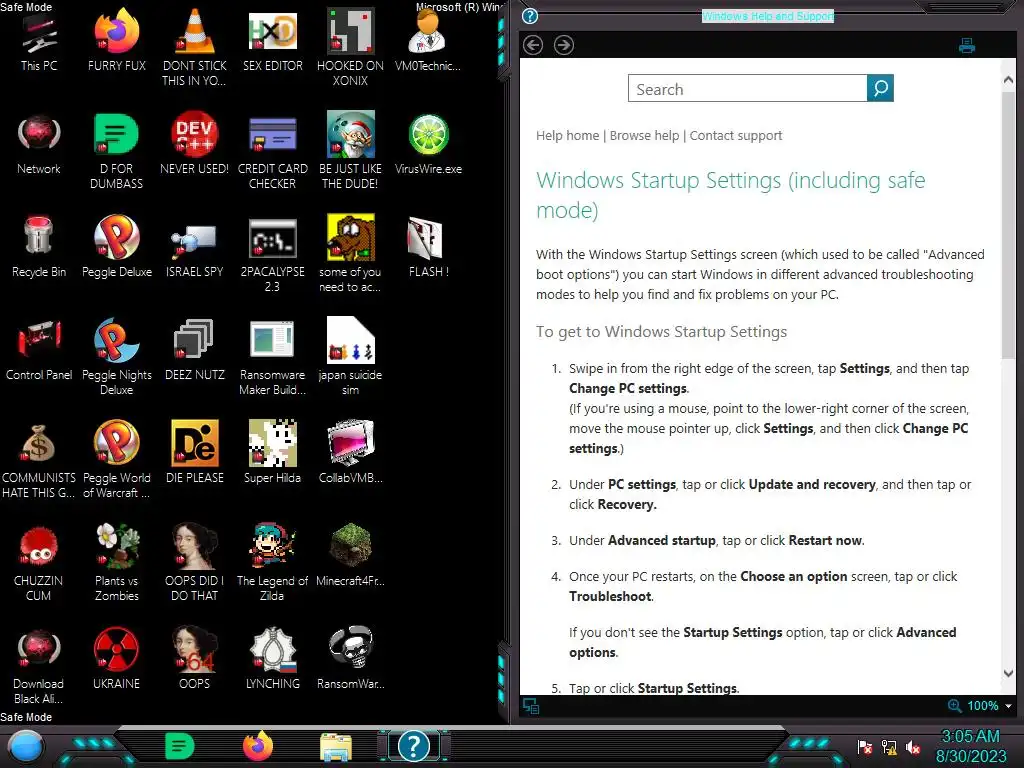1024x768 pixels.
Task: Open the green notes app on taskbar
Action: [180, 746]
